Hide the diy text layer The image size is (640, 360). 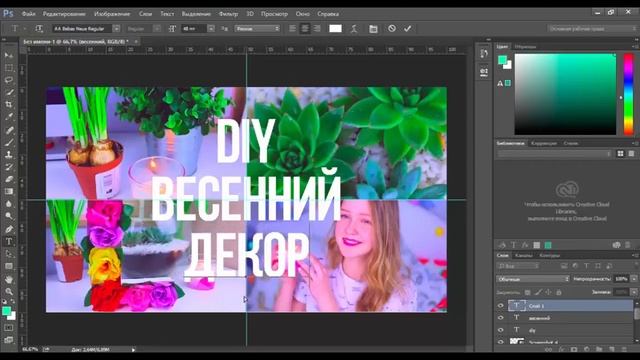[x=500, y=330]
